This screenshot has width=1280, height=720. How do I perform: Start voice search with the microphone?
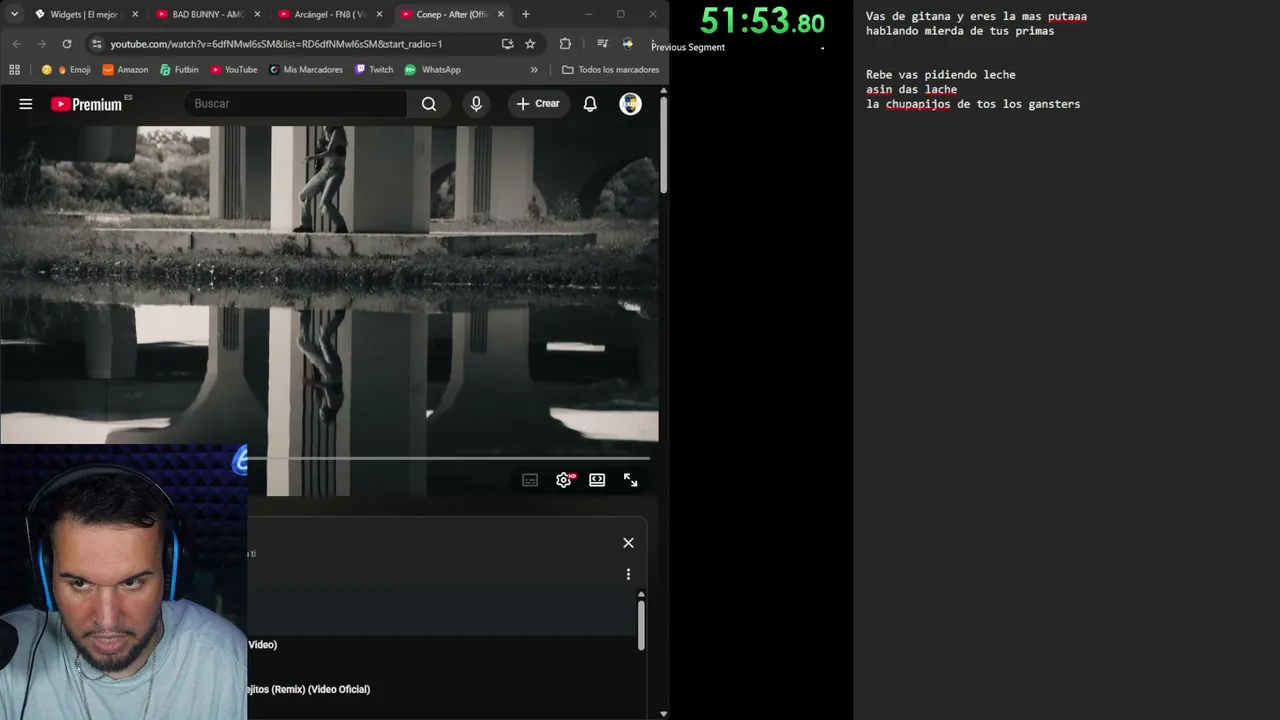(476, 104)
